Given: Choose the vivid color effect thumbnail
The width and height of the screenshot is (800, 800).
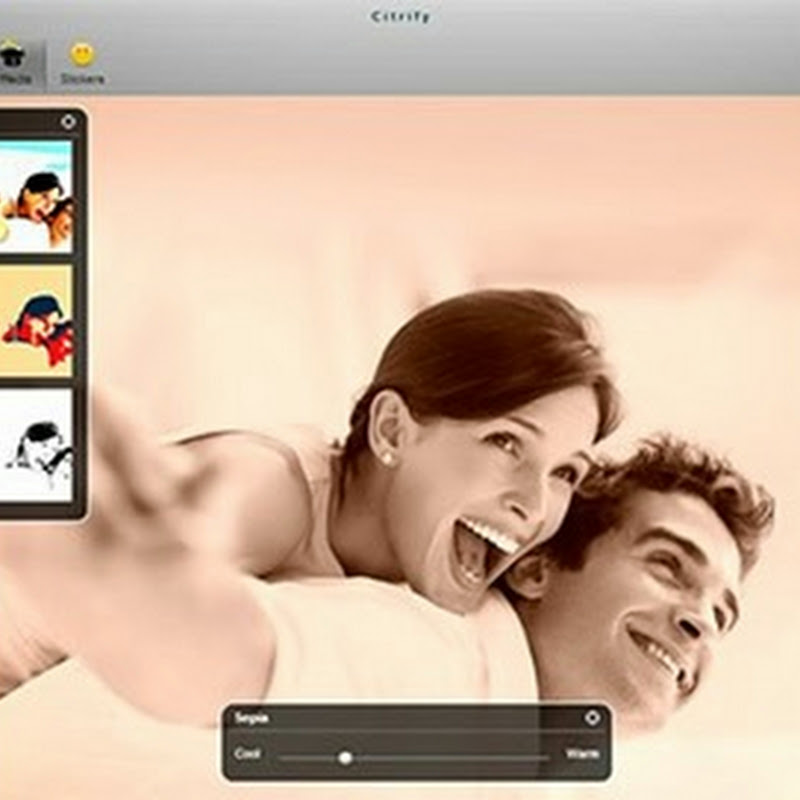Looking at the screenshot, I should (x=35, y=197).
